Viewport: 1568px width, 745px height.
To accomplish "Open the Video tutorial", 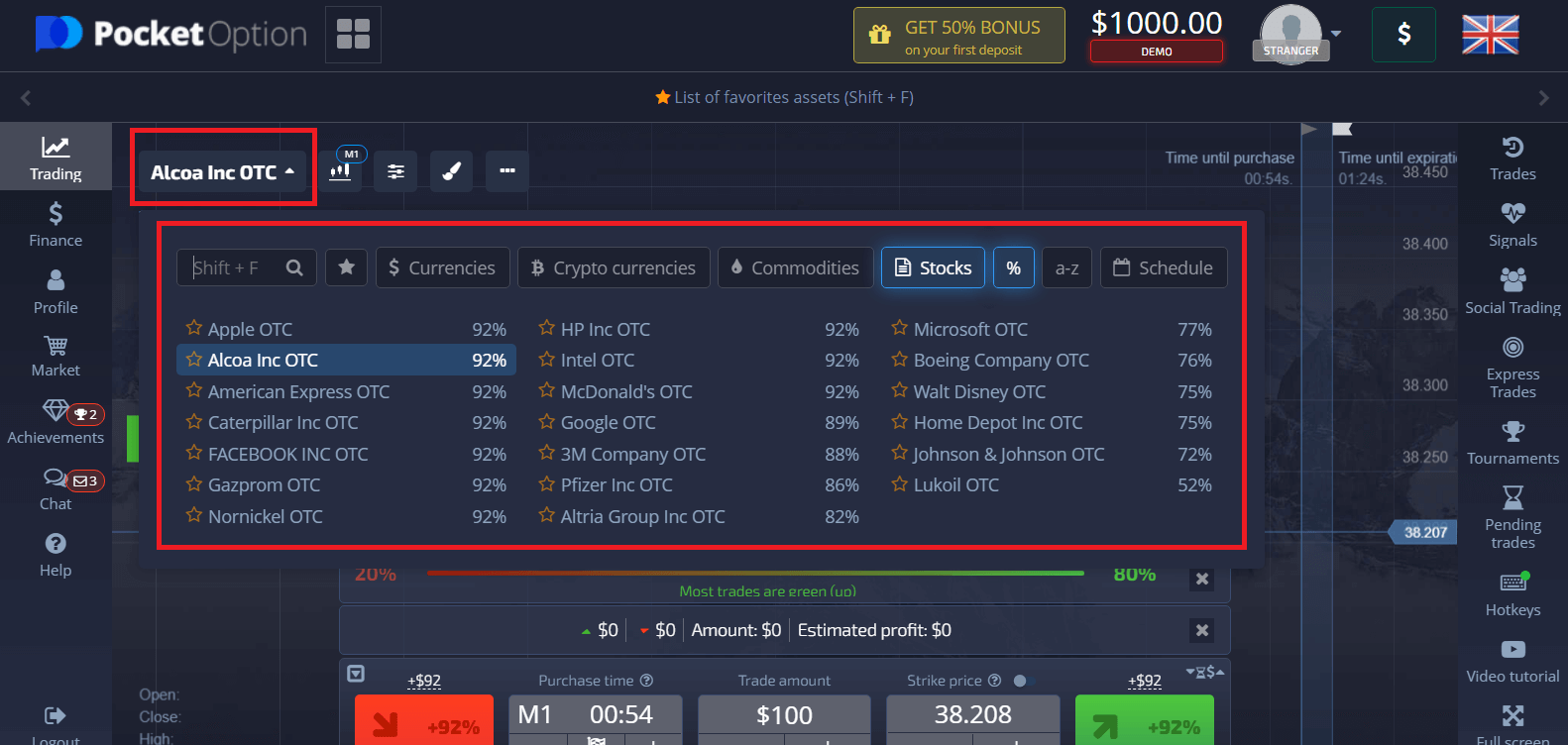I will (1512, 661).
